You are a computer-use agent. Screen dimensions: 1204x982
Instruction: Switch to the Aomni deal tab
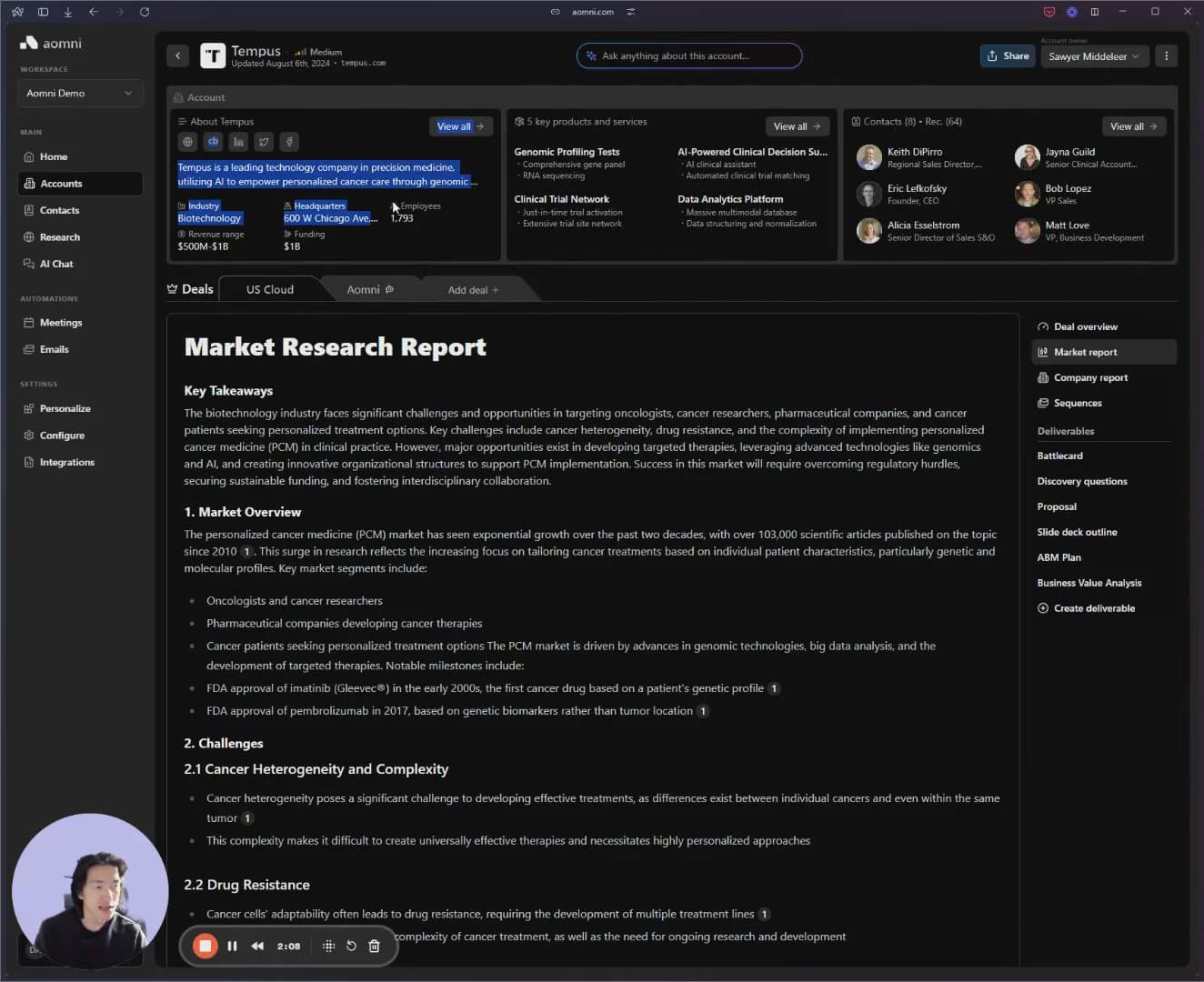point(368,290)
